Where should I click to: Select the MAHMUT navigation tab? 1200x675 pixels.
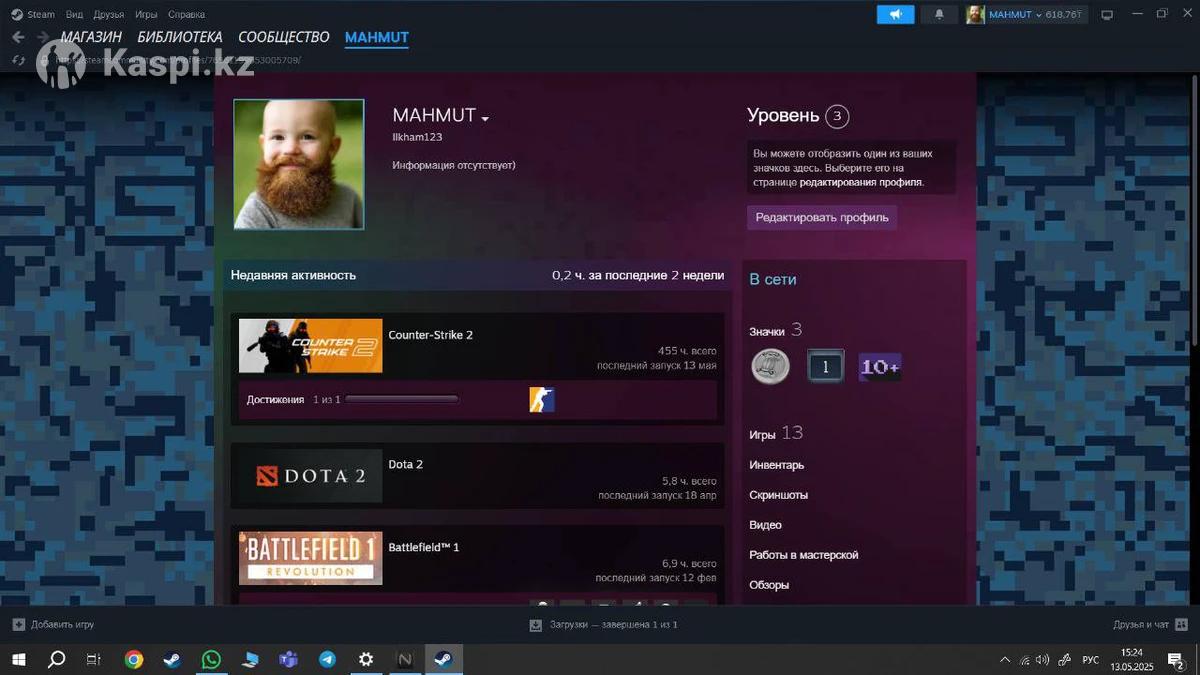coord(377,37)
